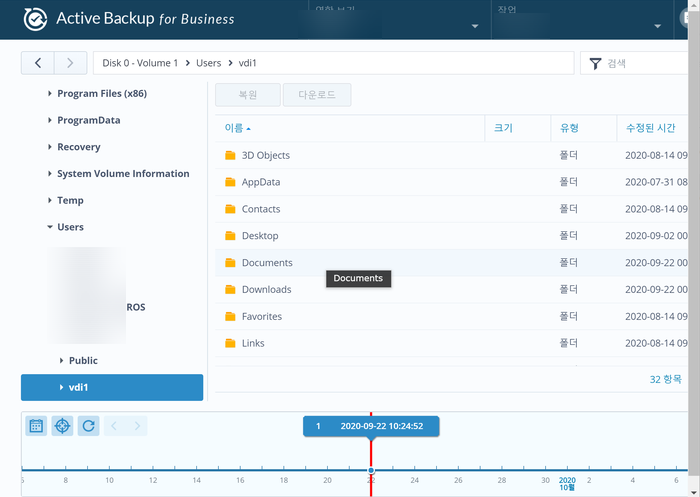Expand System Volume Information node
Screen dimensions: 700x497
pyautogui.click(x=50, y=173)
